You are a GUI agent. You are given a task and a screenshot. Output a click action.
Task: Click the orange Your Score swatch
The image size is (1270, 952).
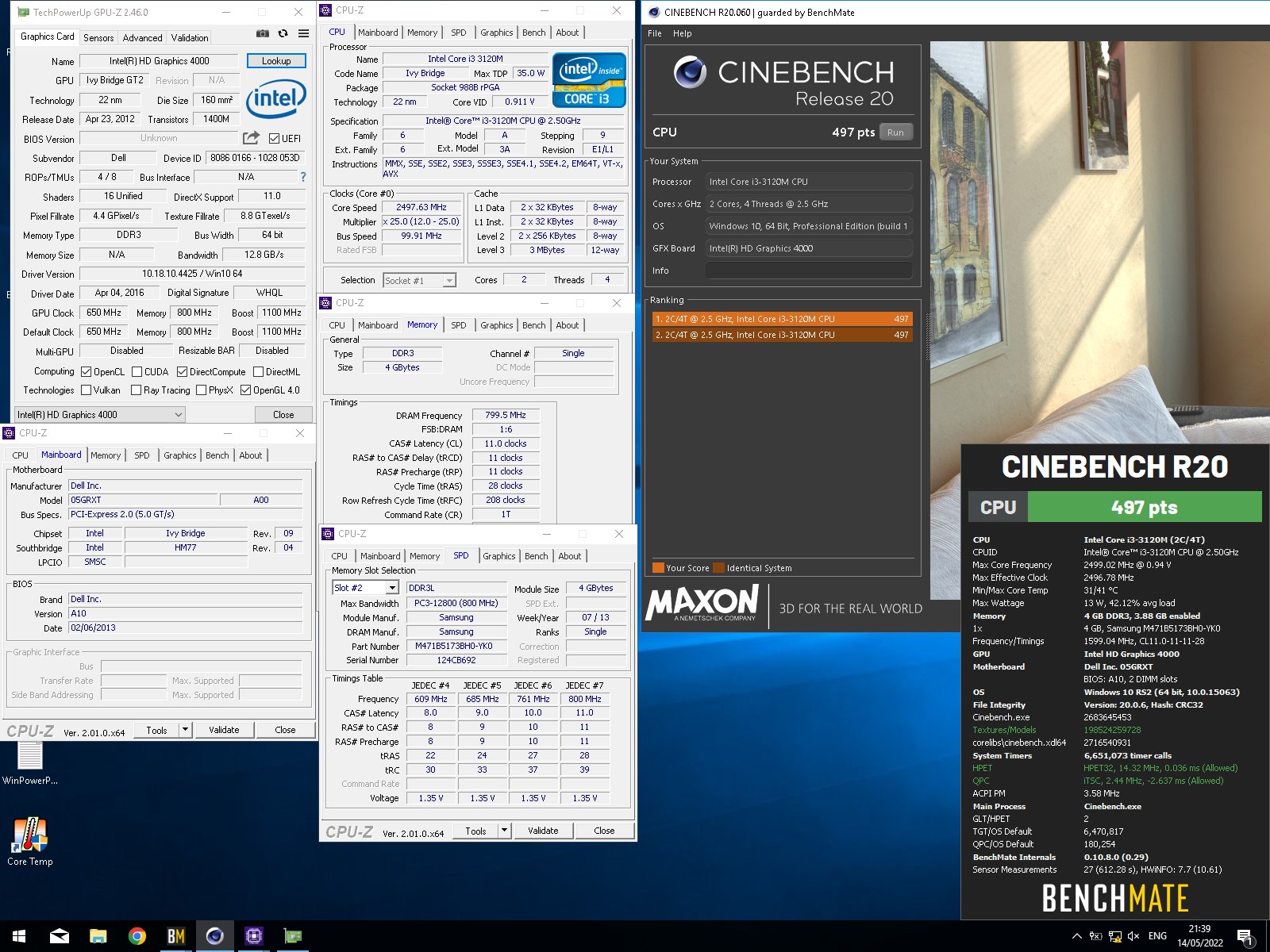tap(658, 568)
